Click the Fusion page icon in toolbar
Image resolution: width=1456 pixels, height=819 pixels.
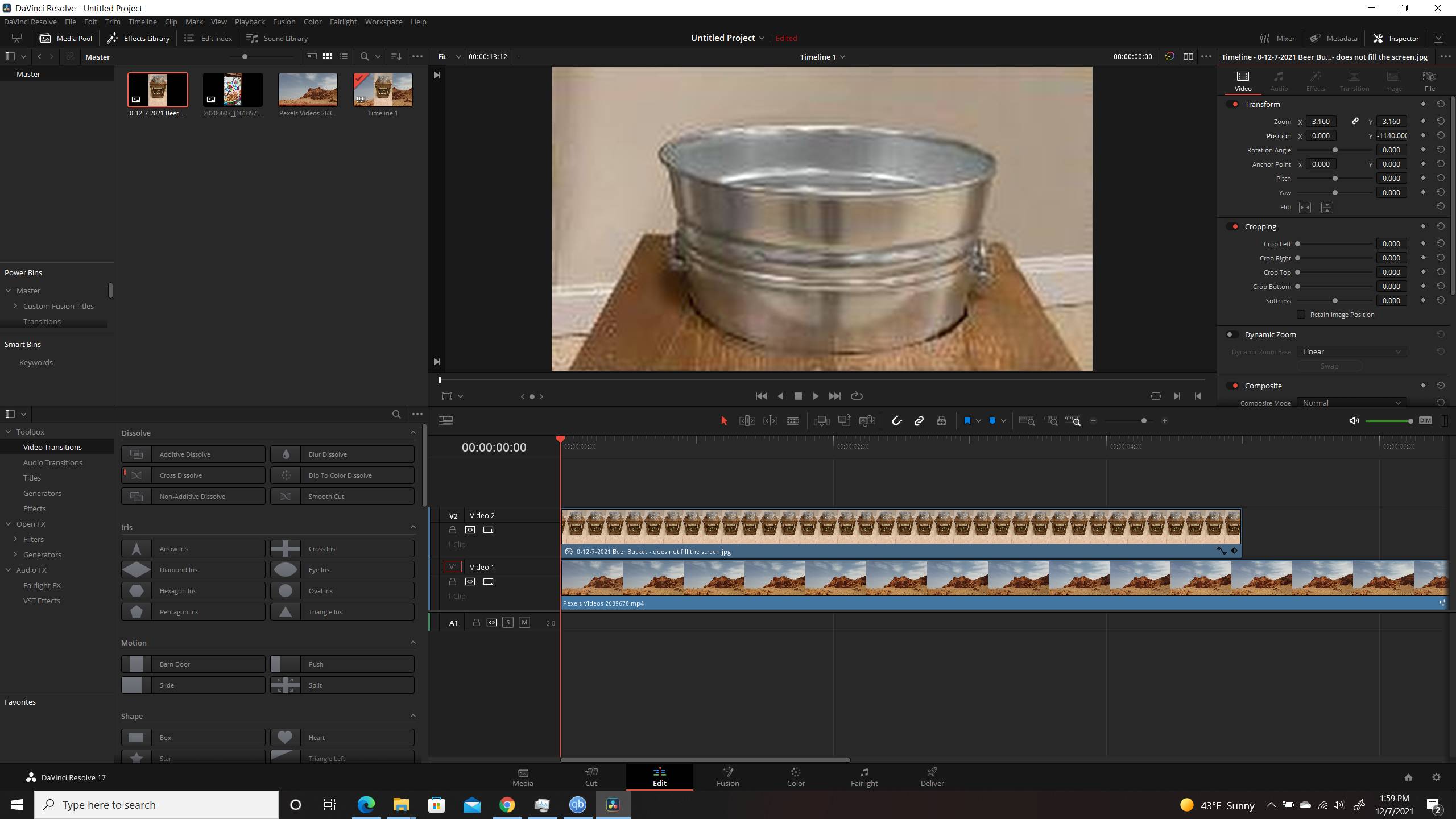tap(728, 775)
